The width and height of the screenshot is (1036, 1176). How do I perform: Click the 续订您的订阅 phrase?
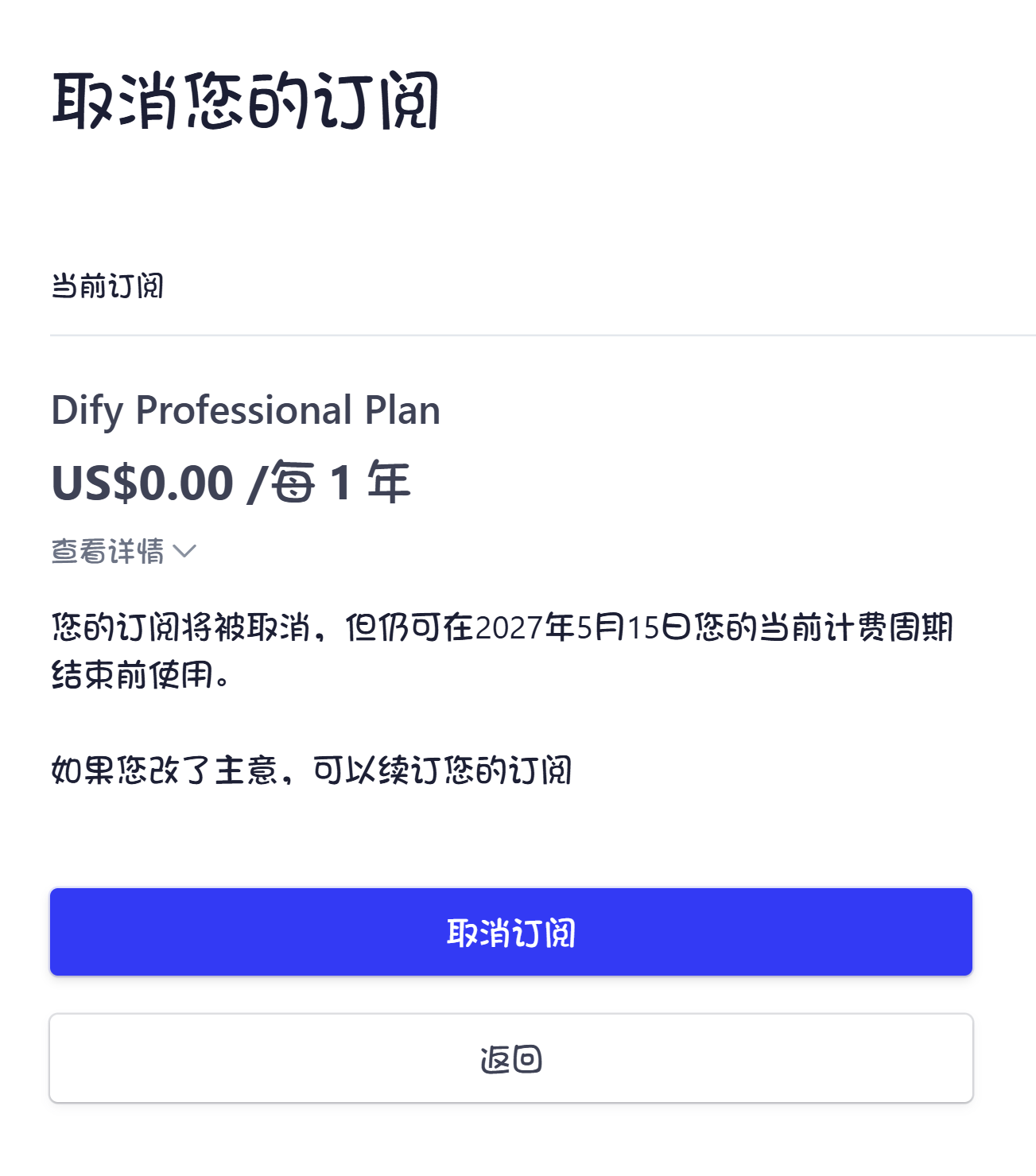[475, 770]
